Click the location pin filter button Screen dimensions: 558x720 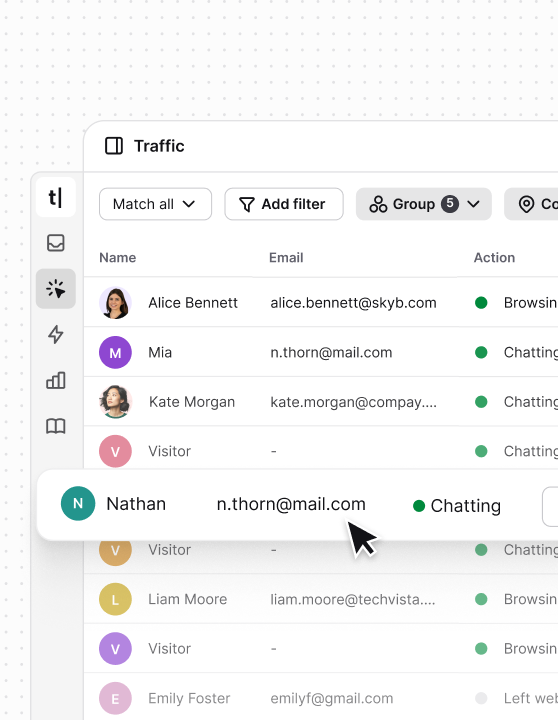click(x=531, y=204)
